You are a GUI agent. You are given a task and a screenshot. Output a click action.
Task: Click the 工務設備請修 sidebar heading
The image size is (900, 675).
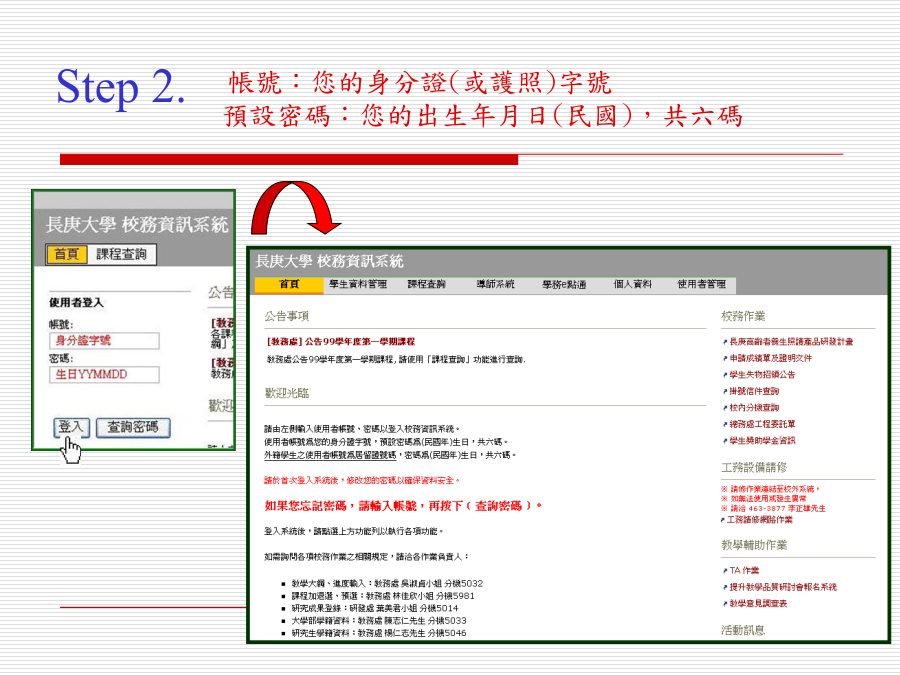[754, 467]
